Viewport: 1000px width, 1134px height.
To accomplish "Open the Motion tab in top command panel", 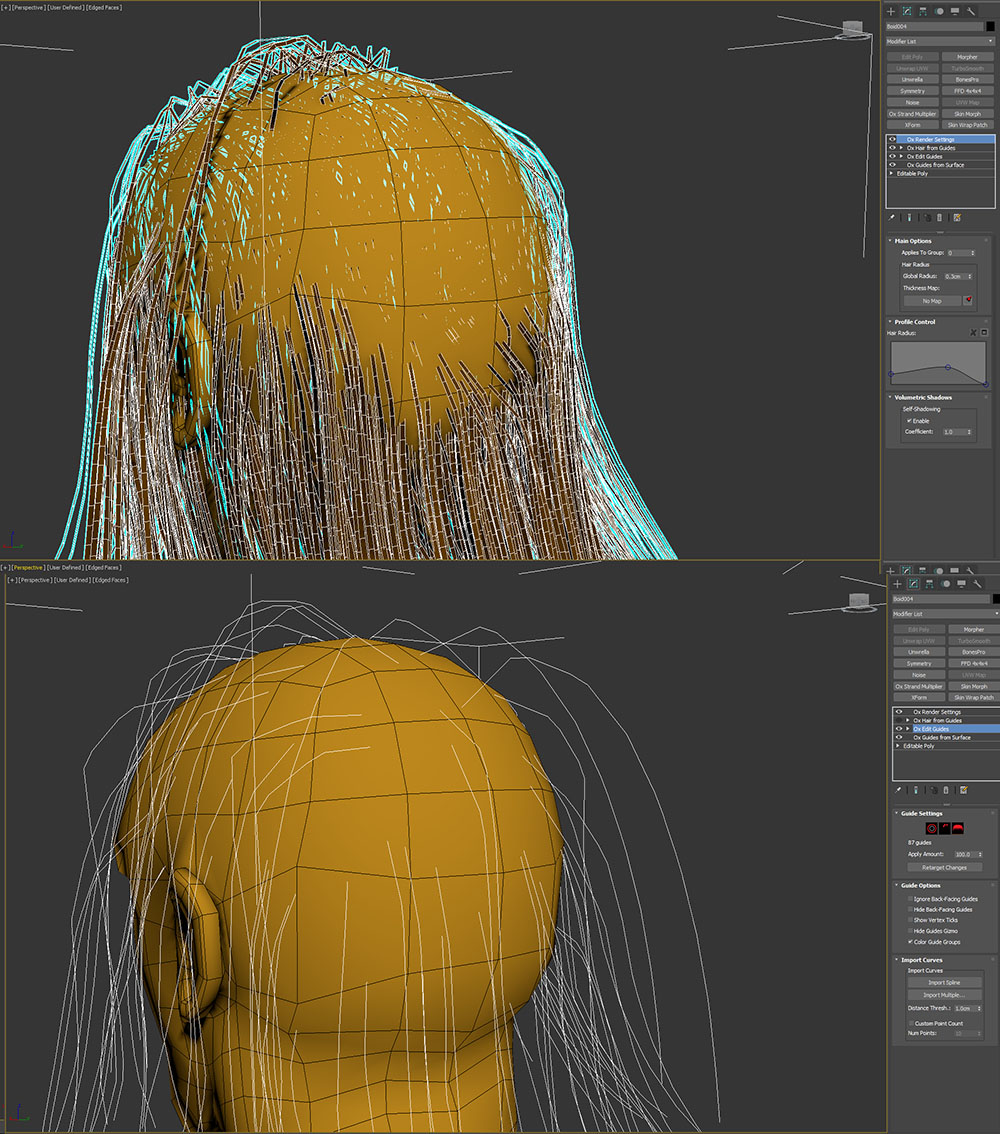I will (x=938, y=11).
